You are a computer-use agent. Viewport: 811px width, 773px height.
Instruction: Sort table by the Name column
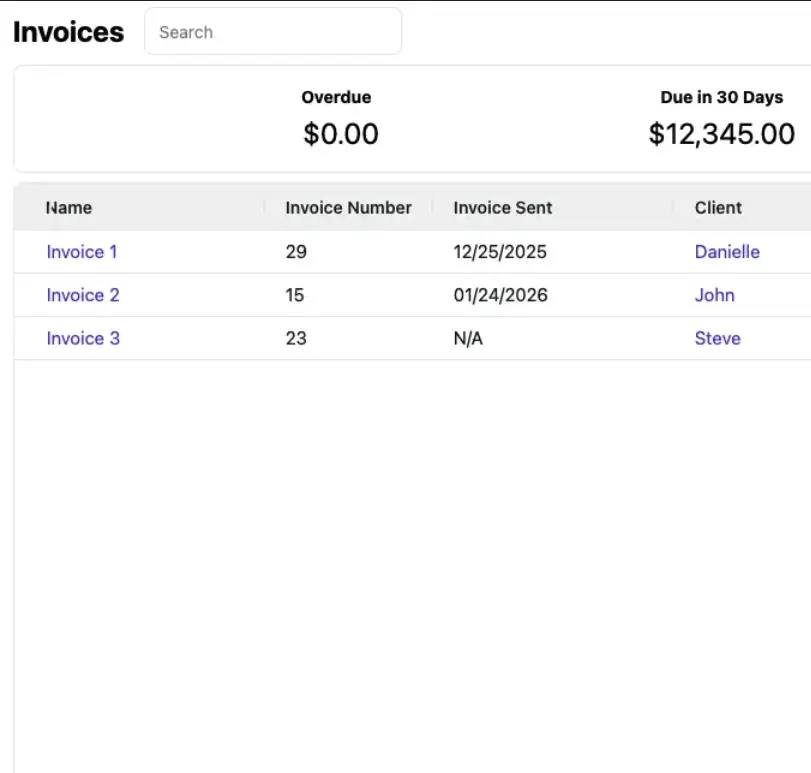tap(68, 207)
